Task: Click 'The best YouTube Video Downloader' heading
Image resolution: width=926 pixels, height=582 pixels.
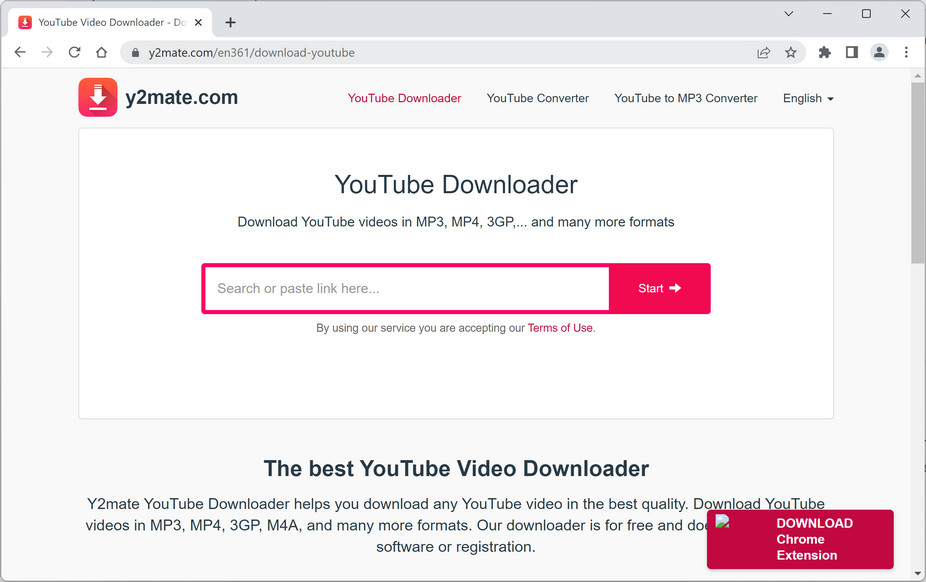Action: [x=456, y=469]
